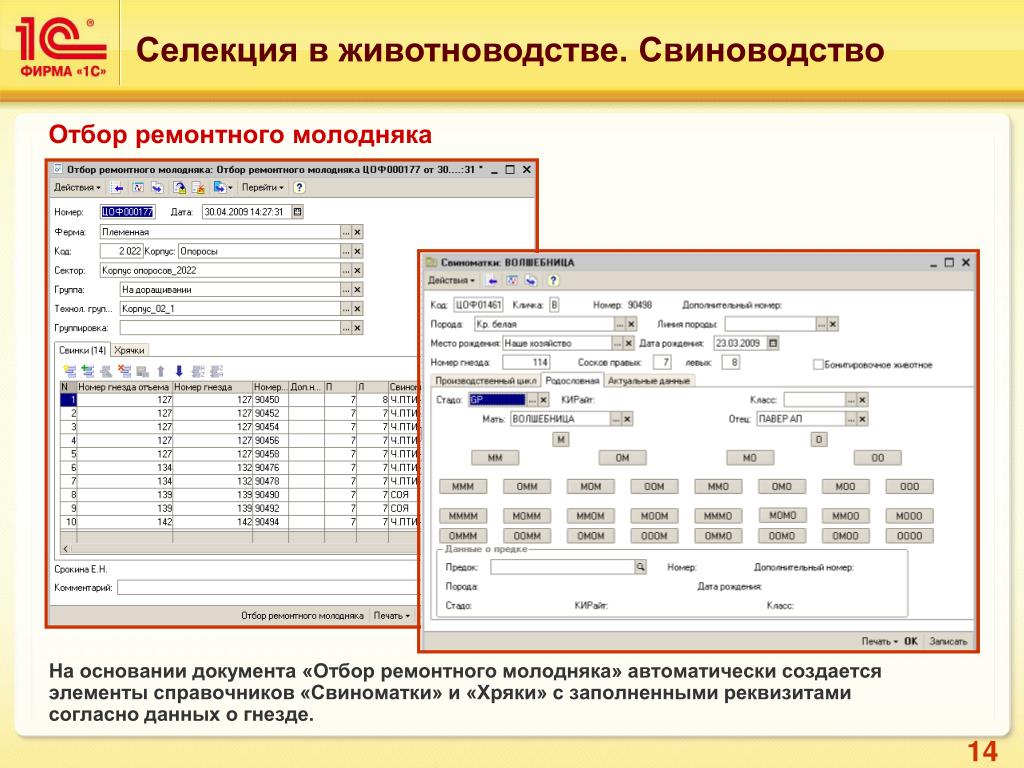Click Записать button in Свиноматки window
This screenshot has height=768, width=1024.
point(948,641)
